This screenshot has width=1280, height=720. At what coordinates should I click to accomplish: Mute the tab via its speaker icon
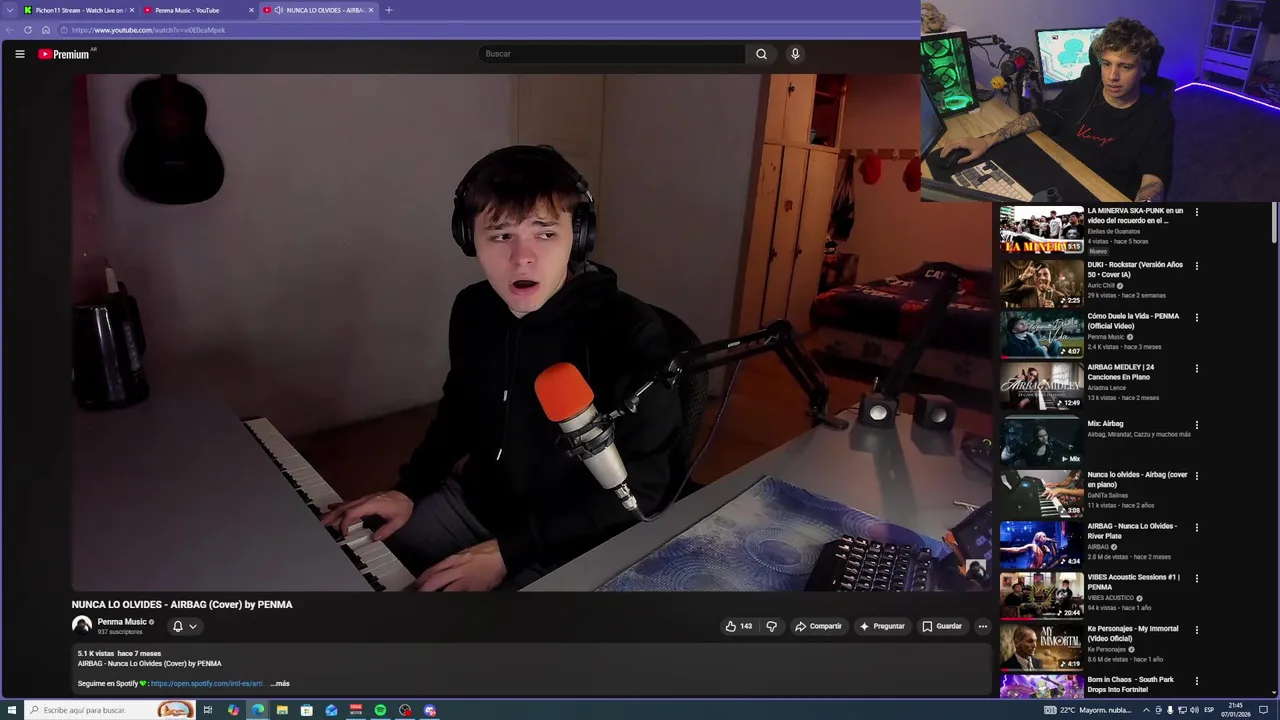(x=278, y=10)
